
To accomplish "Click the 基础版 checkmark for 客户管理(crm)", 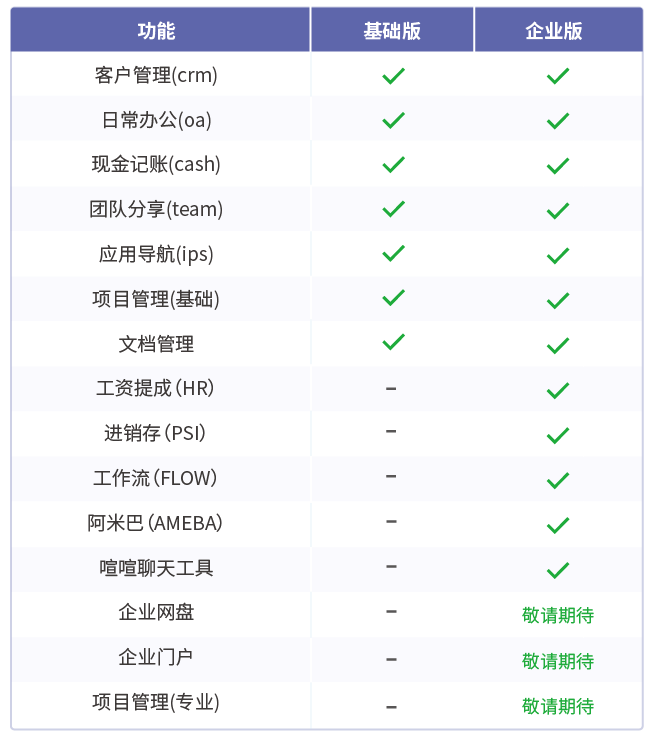I will tap(393, 75).
